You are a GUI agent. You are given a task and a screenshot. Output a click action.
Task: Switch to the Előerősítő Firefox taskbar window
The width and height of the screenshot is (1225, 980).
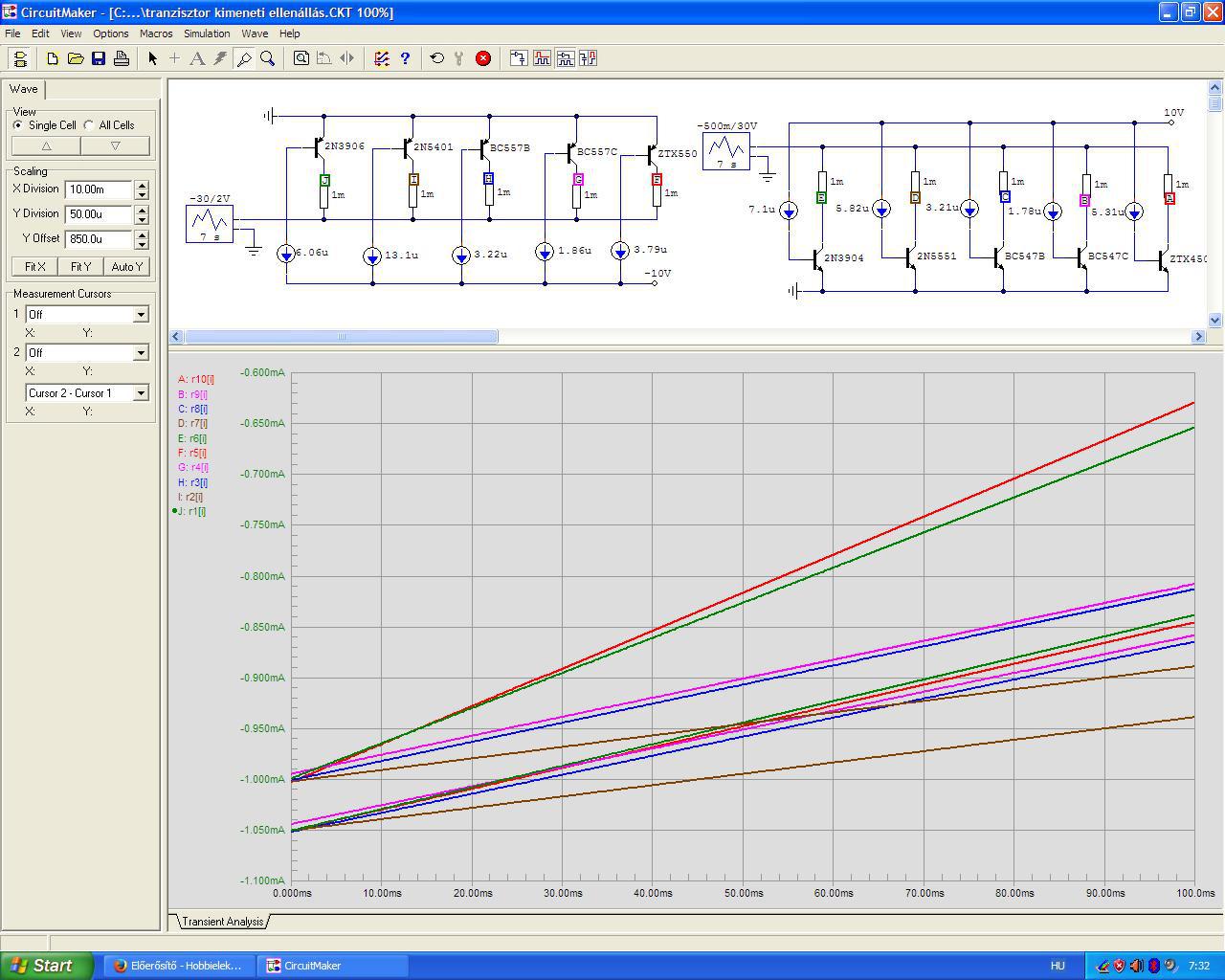point(177,966)
